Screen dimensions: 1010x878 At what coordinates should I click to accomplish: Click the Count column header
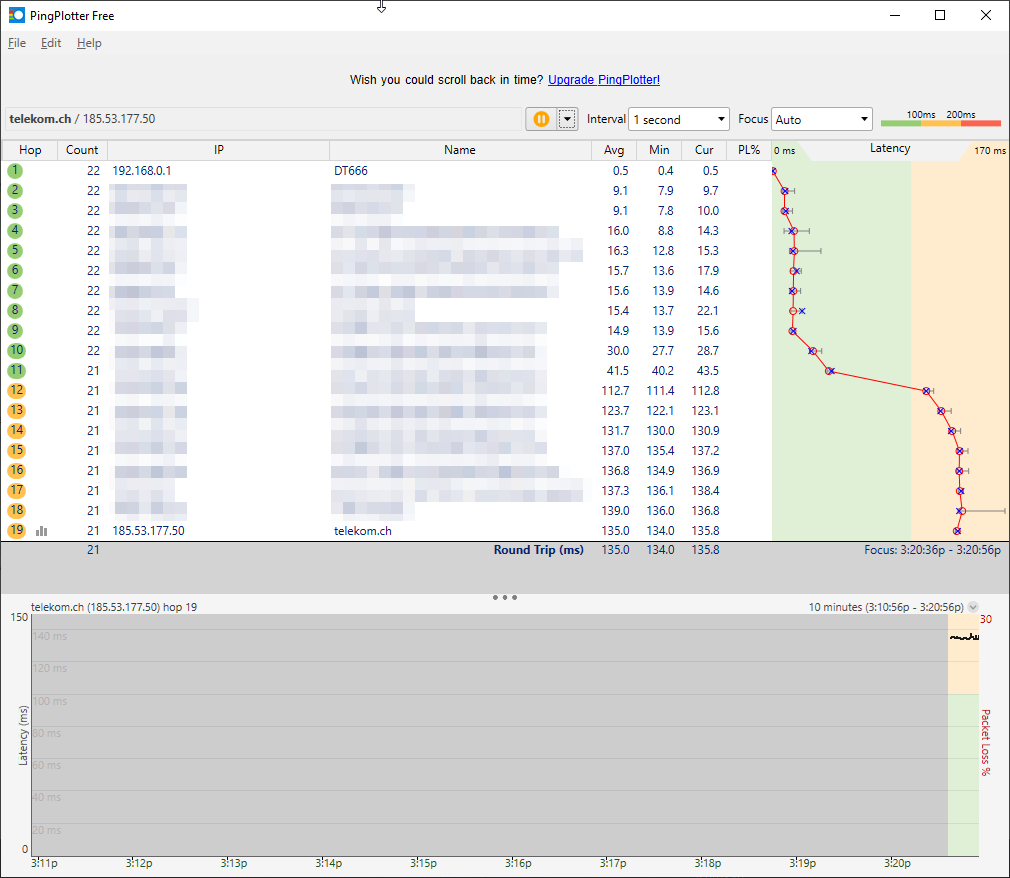(x=82, y=150)
